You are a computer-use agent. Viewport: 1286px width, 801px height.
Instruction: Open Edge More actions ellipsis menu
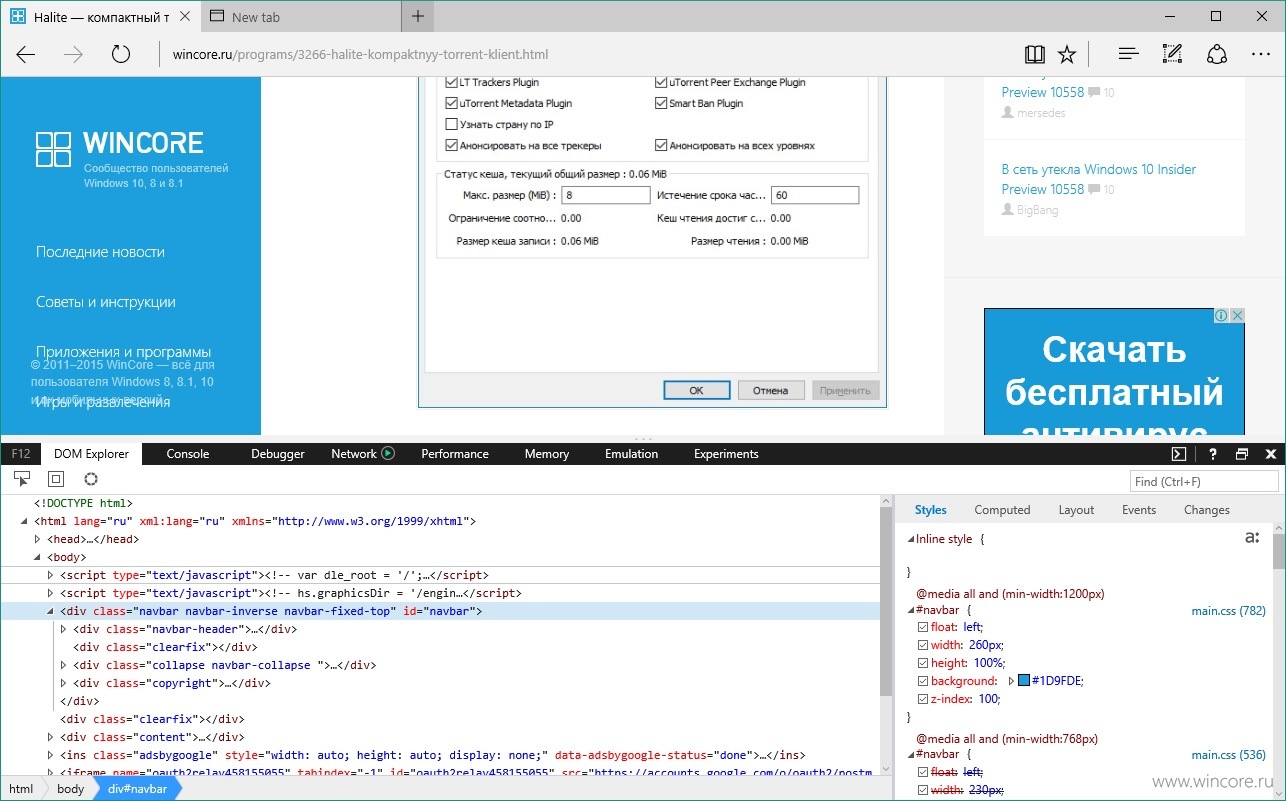(1261, 54)
